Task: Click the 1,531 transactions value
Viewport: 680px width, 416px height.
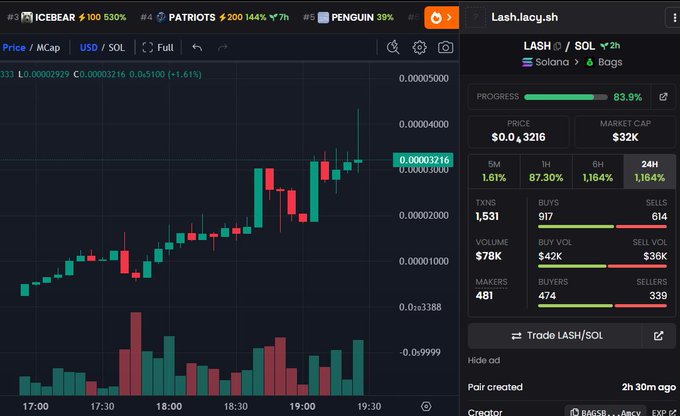Action: click(x=487, y=216)
